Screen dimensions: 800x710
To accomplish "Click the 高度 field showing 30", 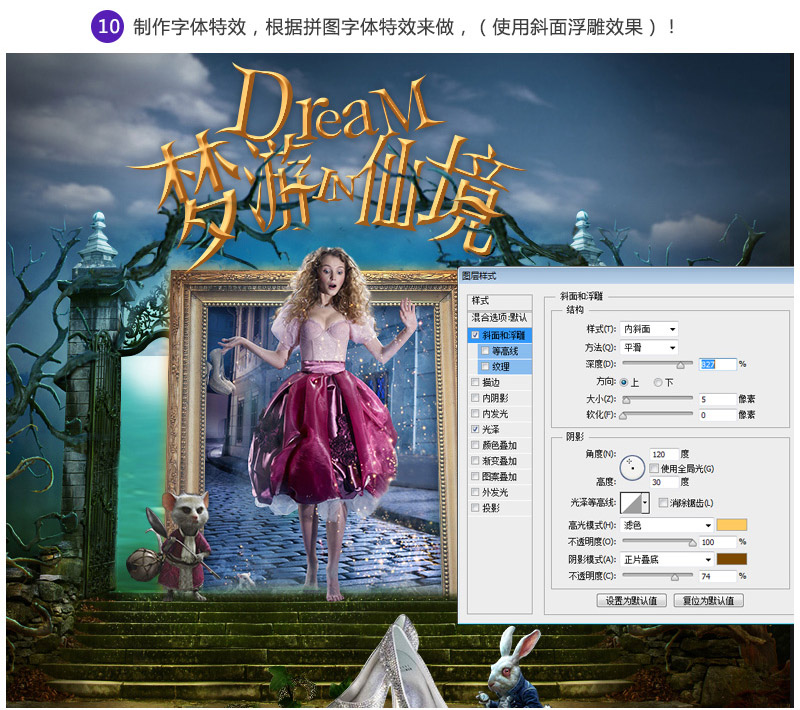I will click(664, 482).
